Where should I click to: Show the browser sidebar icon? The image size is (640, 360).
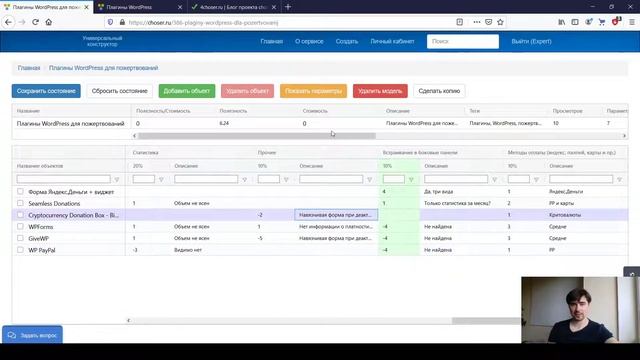pyautogui.click(x=575, y=22)
